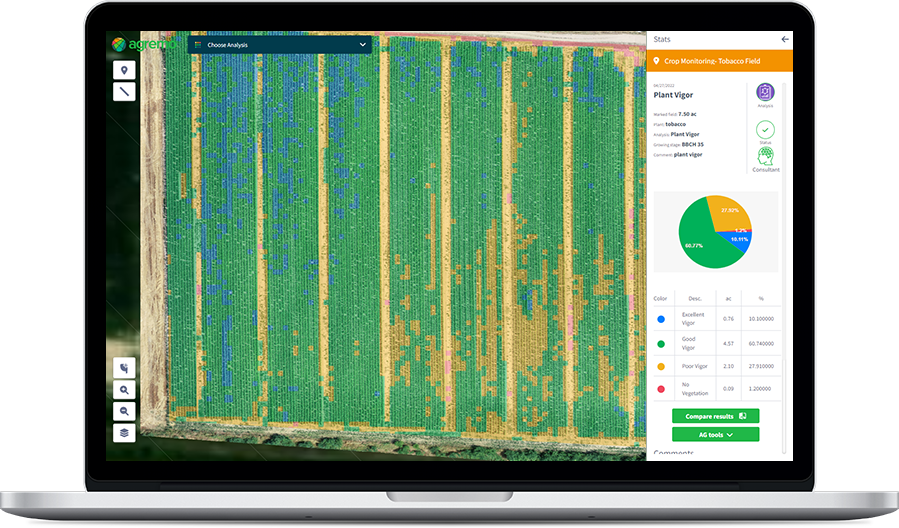Image resolution: width=899 pixels, height=528 pixels.
Task: Click the Status checkmark icon
Action: pos(765,129)
